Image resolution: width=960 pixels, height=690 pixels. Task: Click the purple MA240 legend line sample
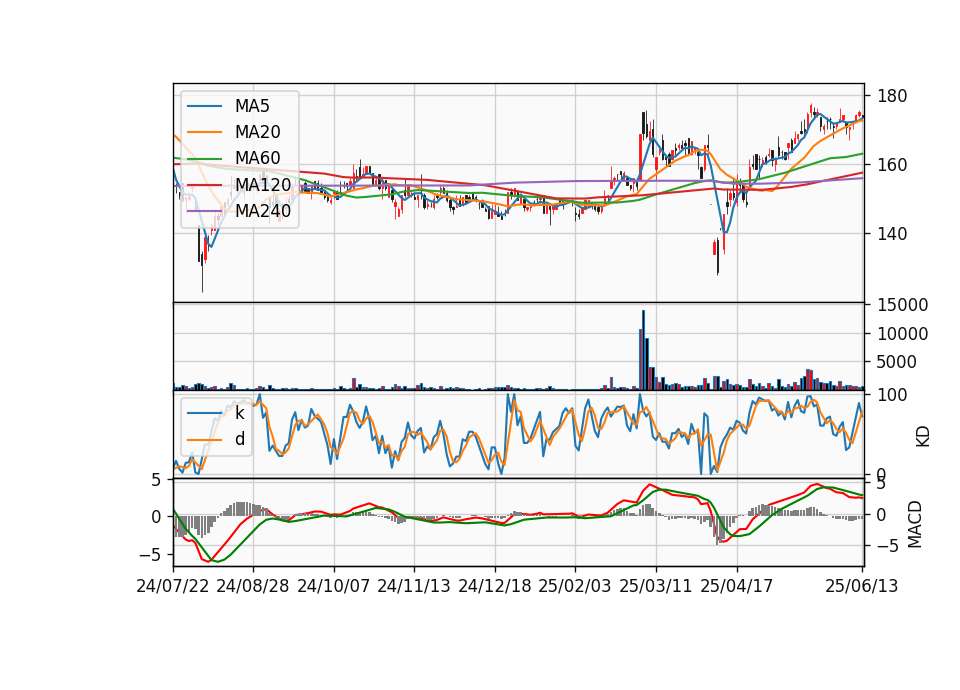click(x=204, y=211)
